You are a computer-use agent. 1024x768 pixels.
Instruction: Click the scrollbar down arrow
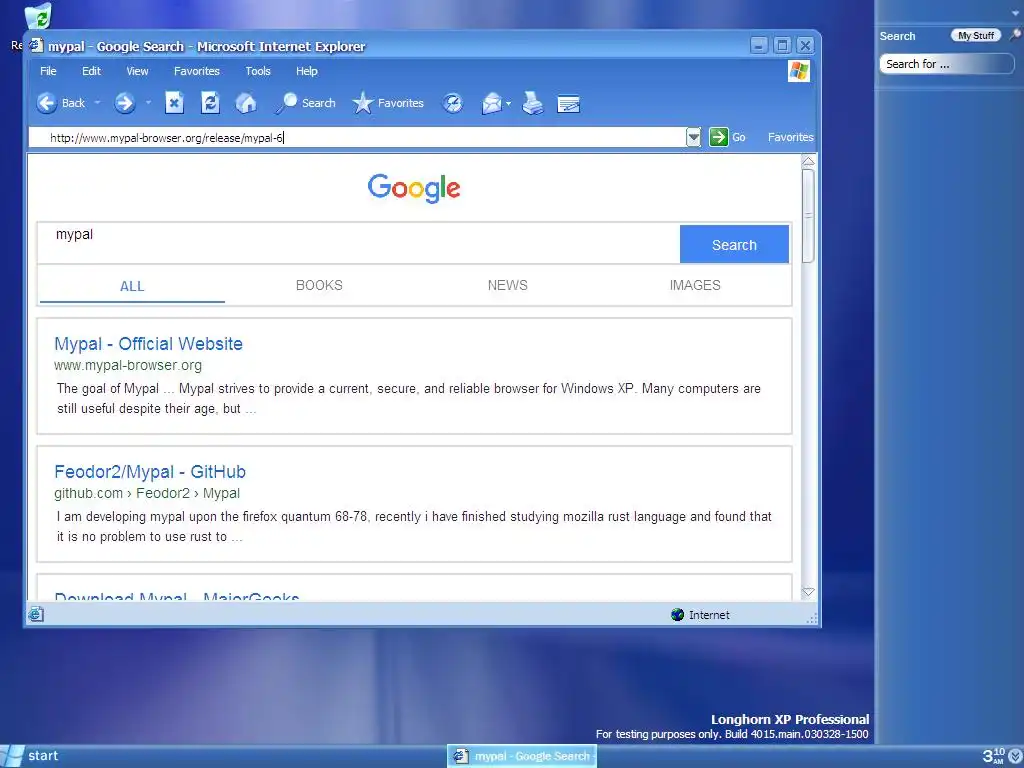tap(808, 592)
